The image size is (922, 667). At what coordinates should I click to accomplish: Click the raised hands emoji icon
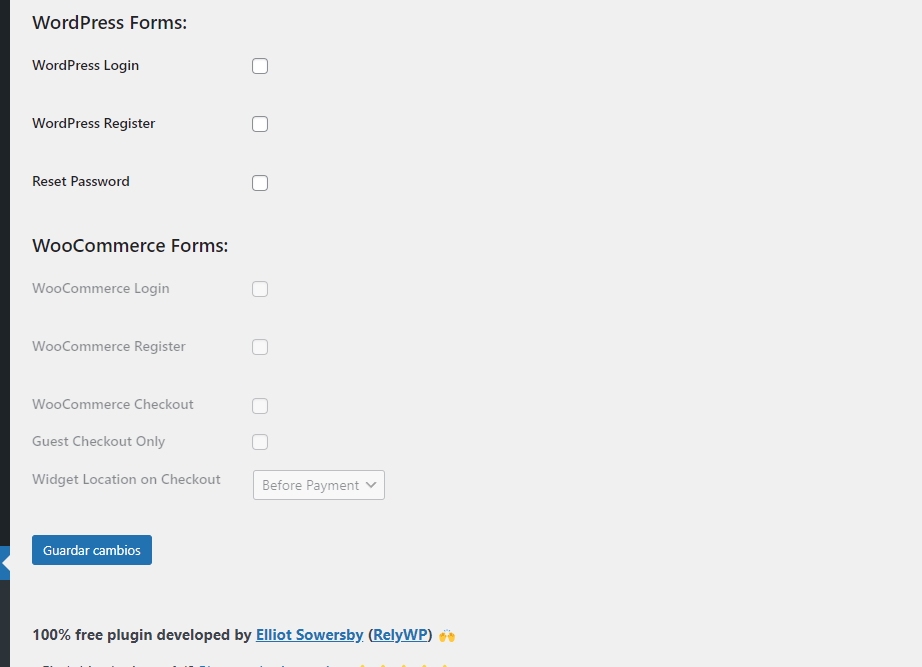(447, 636)
